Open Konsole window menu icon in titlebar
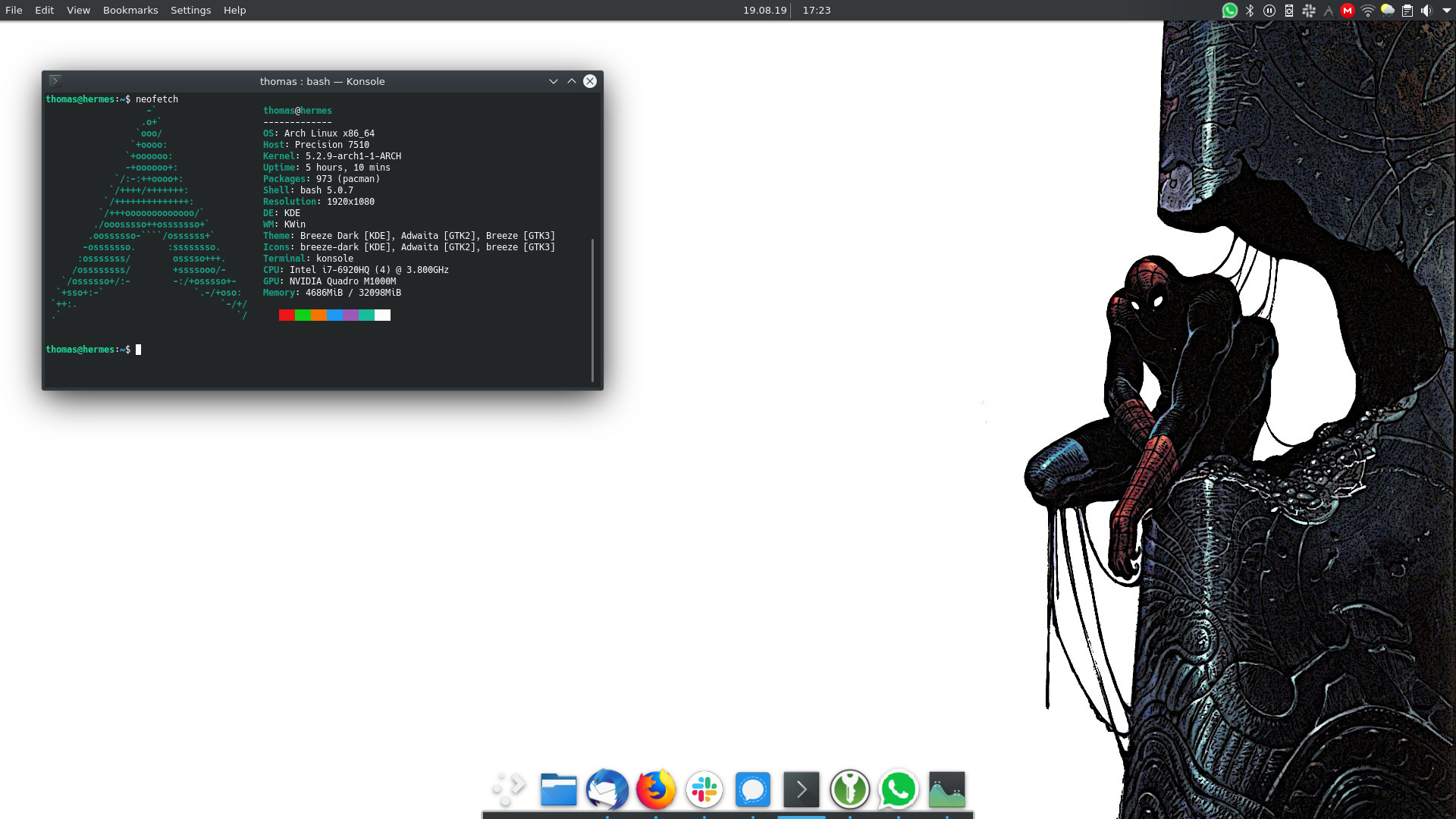1456x819 pixels. 55,80
